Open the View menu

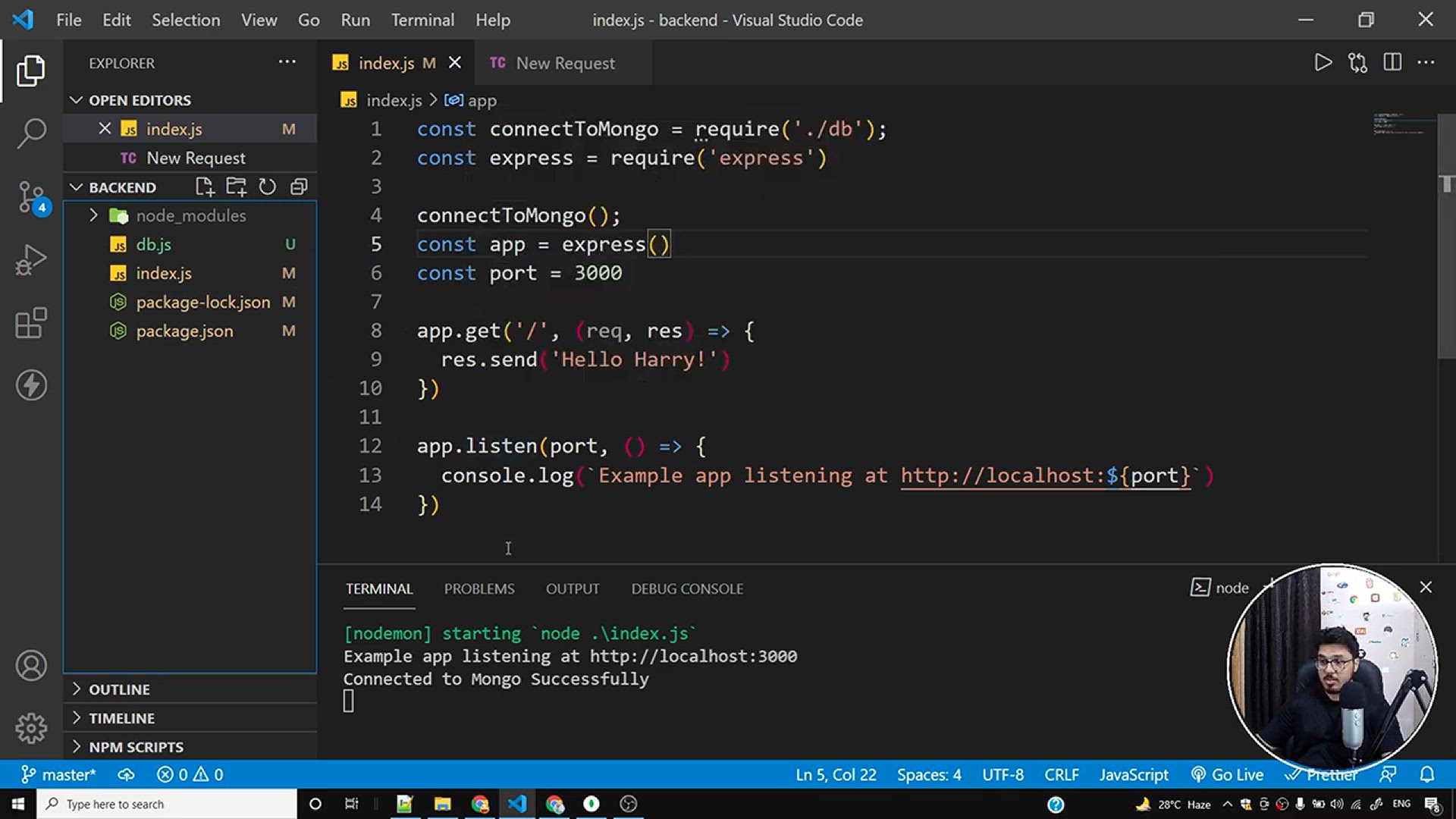(x=259, y=20)
